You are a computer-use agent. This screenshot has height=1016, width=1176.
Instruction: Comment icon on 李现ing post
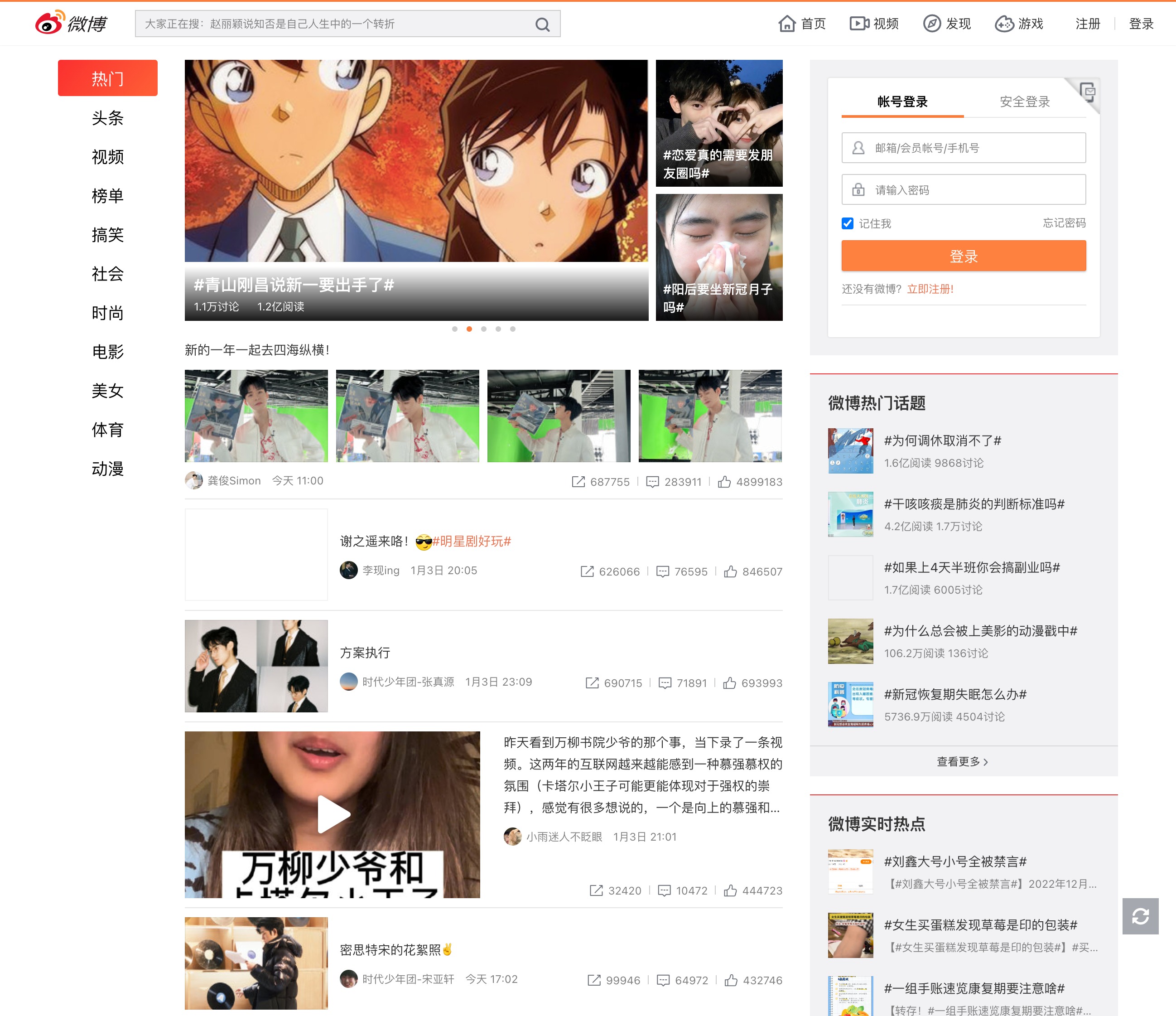point(662,571)
